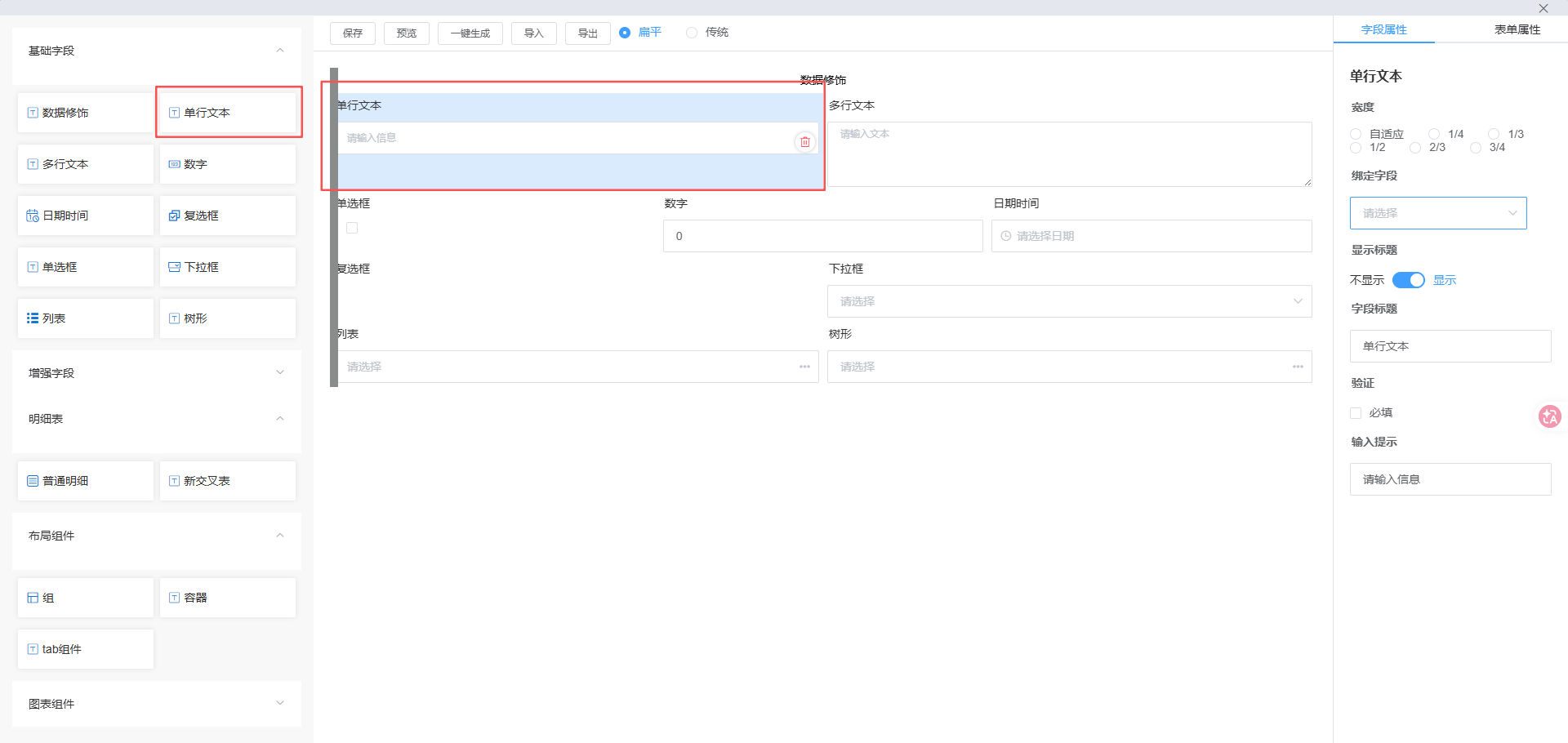Switch to the 字段属性 tab
The height and width of the screenshot is (743, 1568).
click(x=1383, y=29)
